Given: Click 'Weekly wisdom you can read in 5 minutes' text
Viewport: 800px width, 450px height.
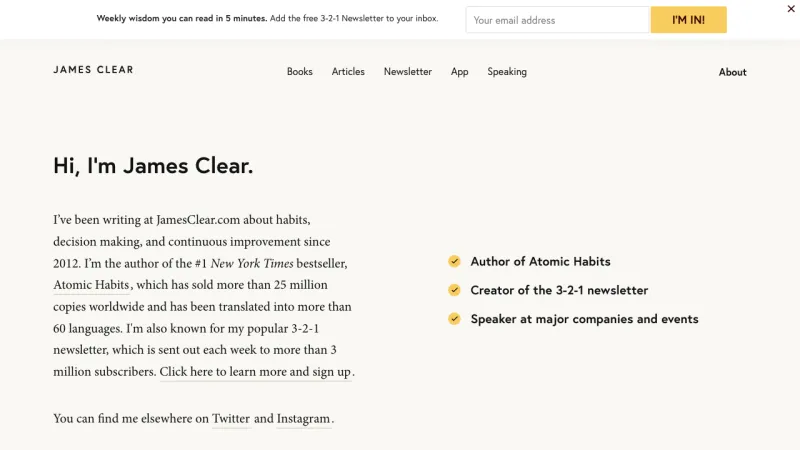Looking at the screenshot, I should [182, 18].
